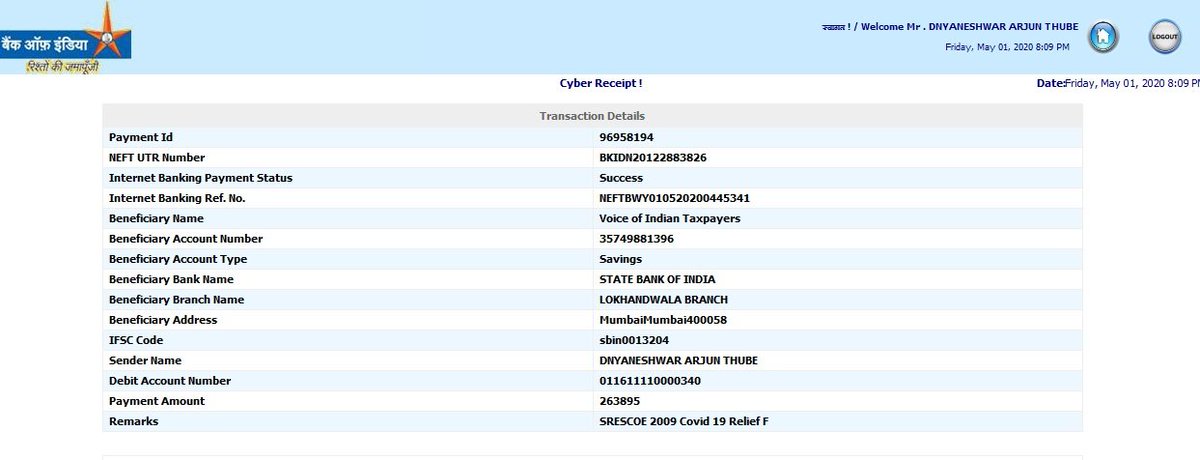Click the Beneficiary Bank Name label
The image size is (1200, 460).
(x=172, y=279)
